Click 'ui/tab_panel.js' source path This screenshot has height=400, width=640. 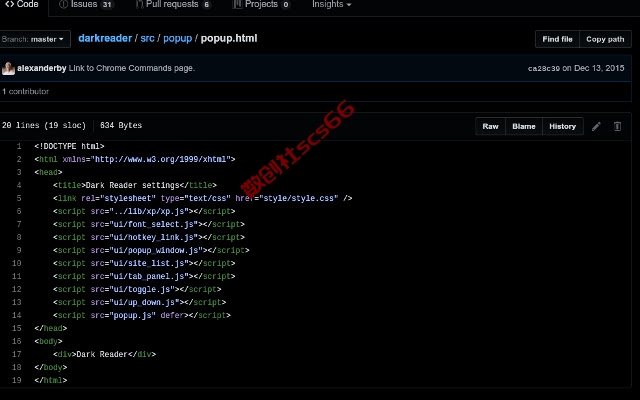(x=149, y=277)
